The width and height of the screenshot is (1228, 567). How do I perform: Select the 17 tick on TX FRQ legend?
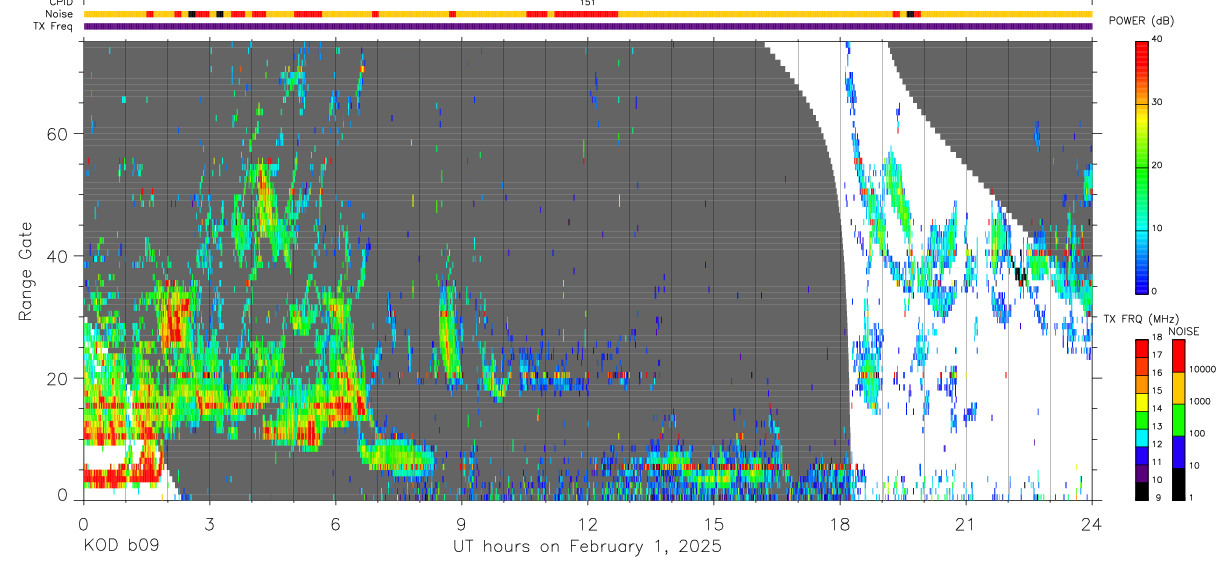tap(1157, 355)
